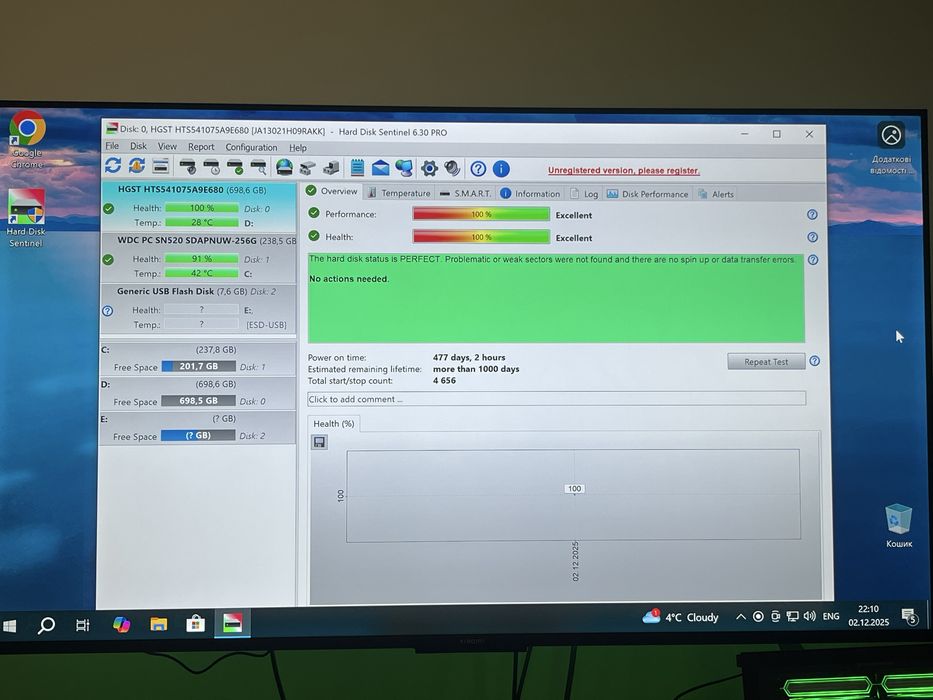
Task: Switch to the Information tab
Action: (x=530, y=193)
